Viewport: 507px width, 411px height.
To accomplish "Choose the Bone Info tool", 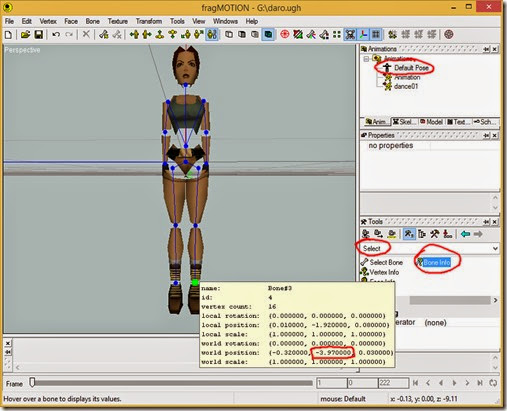I will click(434, 263).
